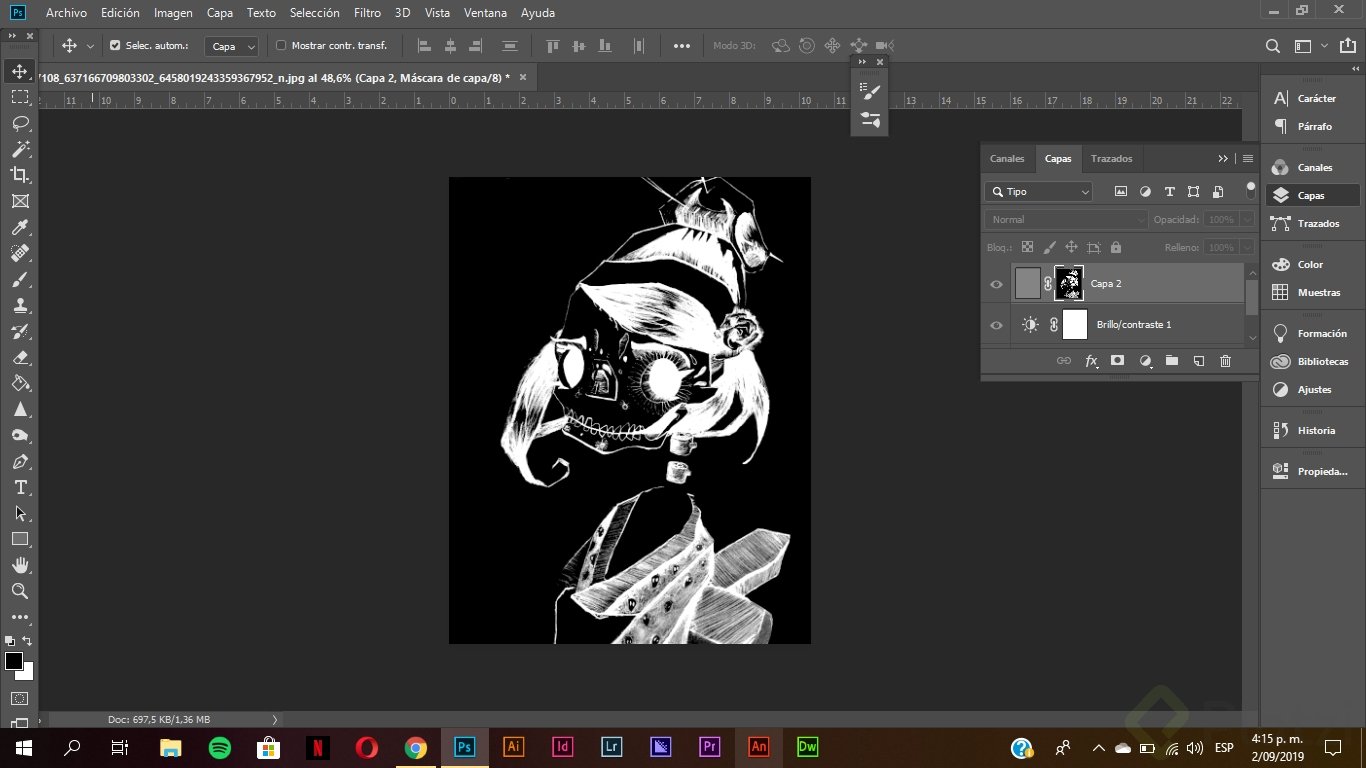1366x768 pixels.
Task: Delete layer with trash icon
Action: [x=1225, y=361]
